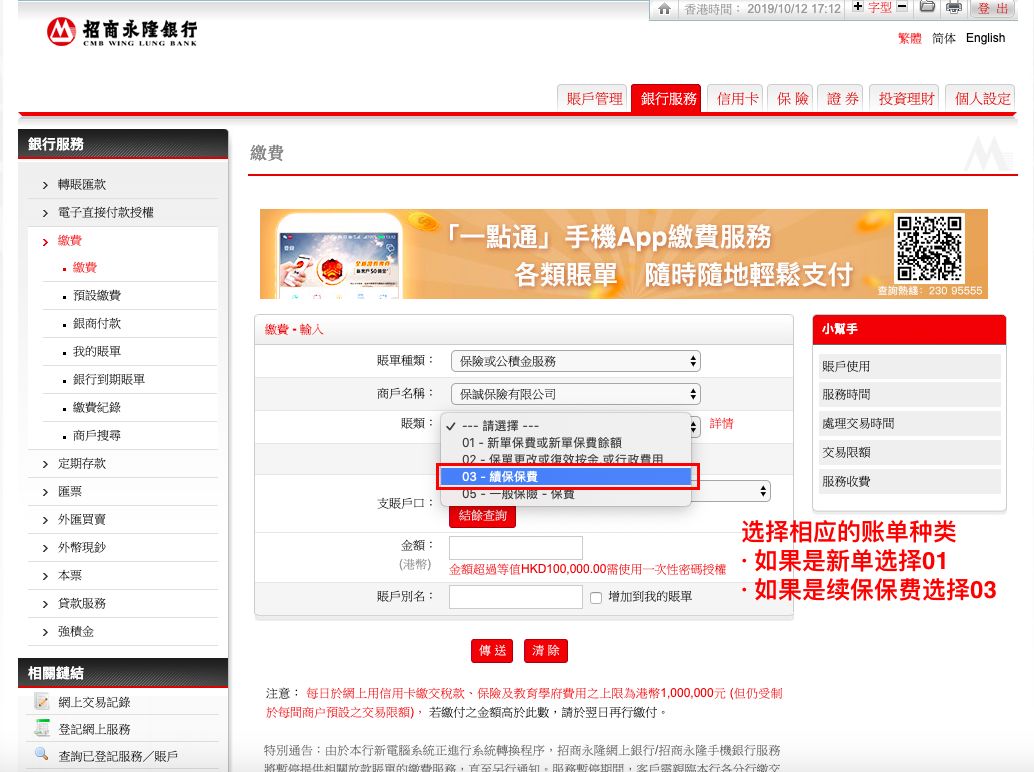Switch to the 保險 tab
The image size is (1034, 772).
[792, 99]
